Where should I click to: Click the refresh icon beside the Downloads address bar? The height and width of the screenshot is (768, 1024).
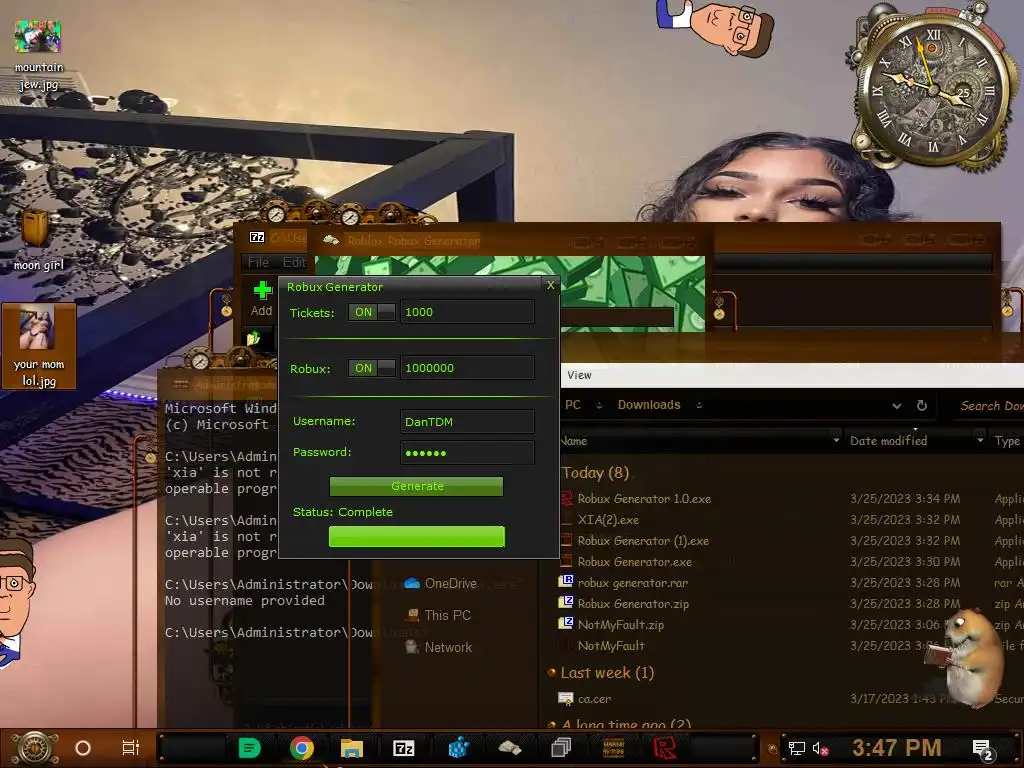(x=921, y=406)
